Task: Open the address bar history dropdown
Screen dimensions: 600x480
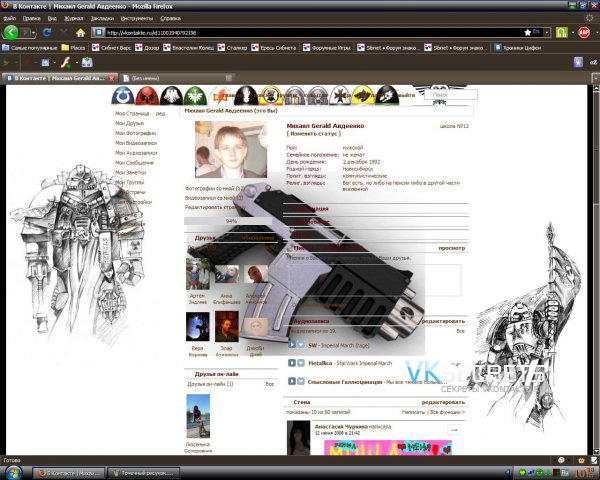Action: (547, 33)
